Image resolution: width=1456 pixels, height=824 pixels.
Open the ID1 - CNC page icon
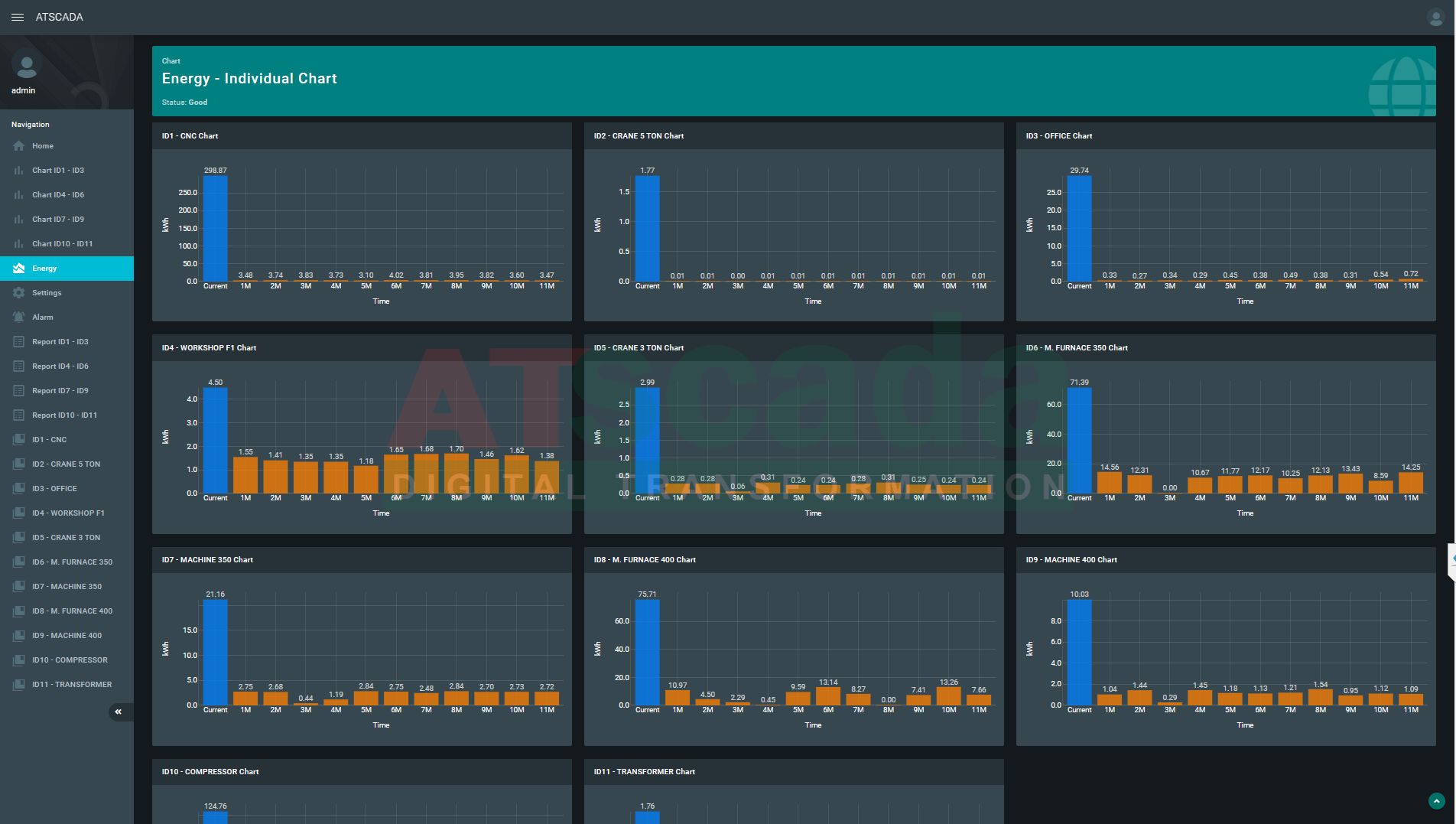coord(19,440)
